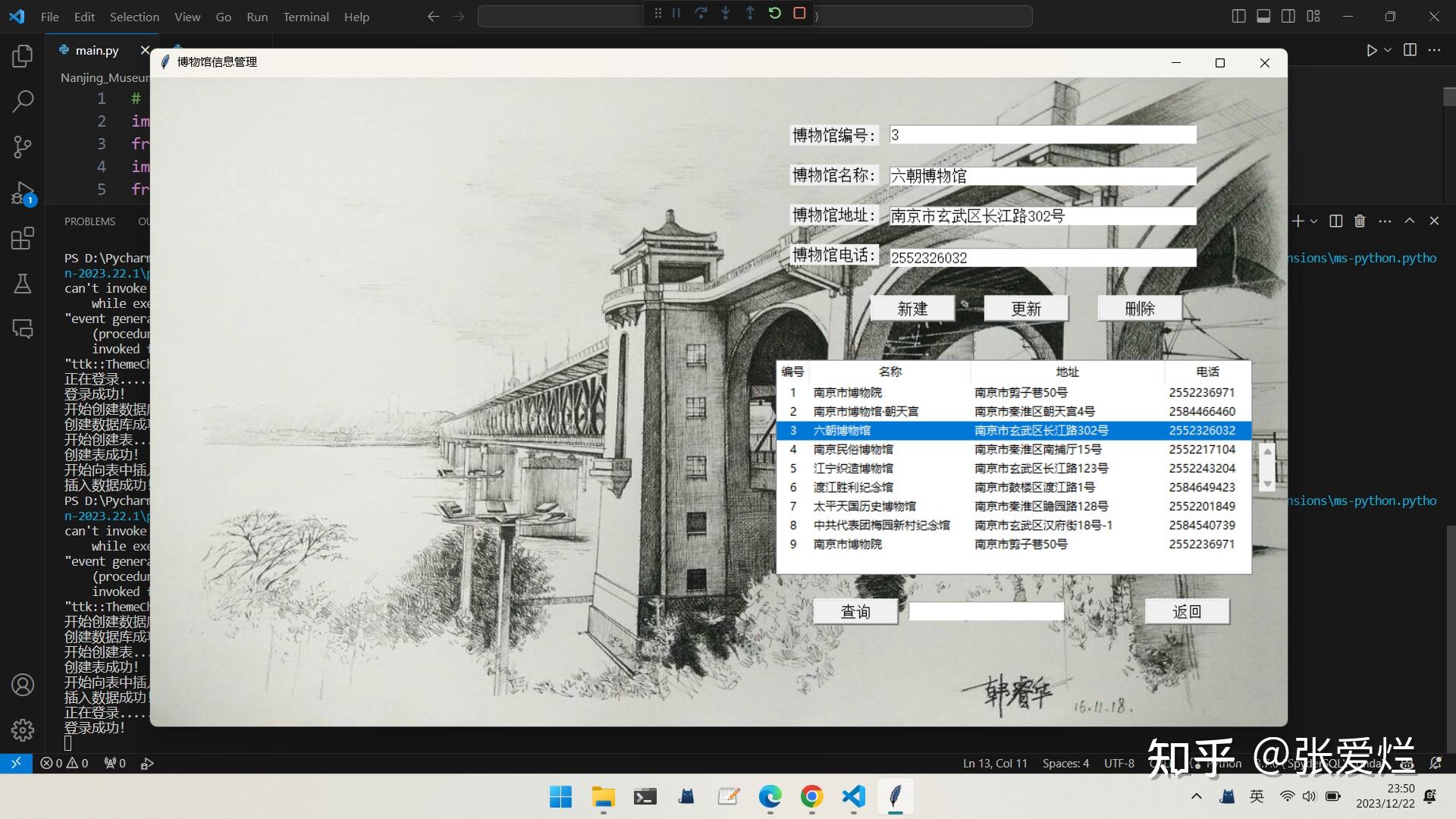Click the museum list scrollbar up arrow

(1266, 452)
